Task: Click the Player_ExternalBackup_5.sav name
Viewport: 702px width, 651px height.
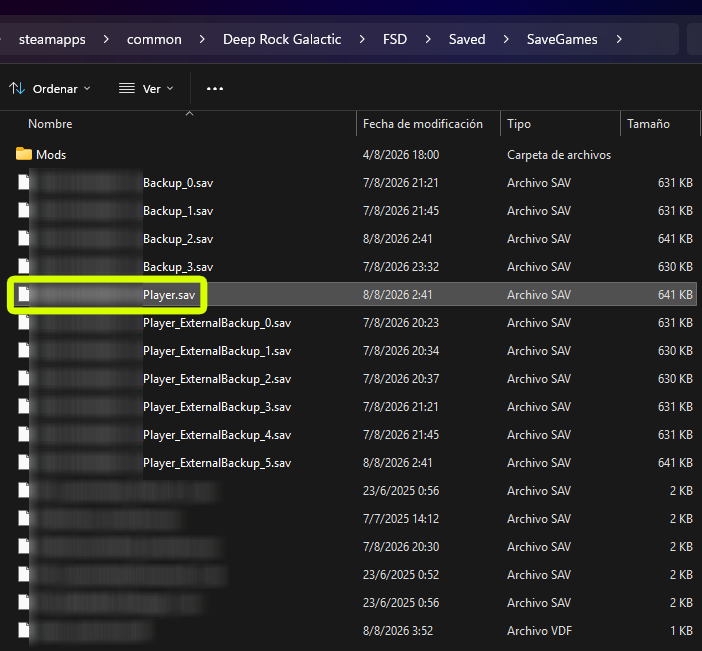Action: (x=217, y=463)
